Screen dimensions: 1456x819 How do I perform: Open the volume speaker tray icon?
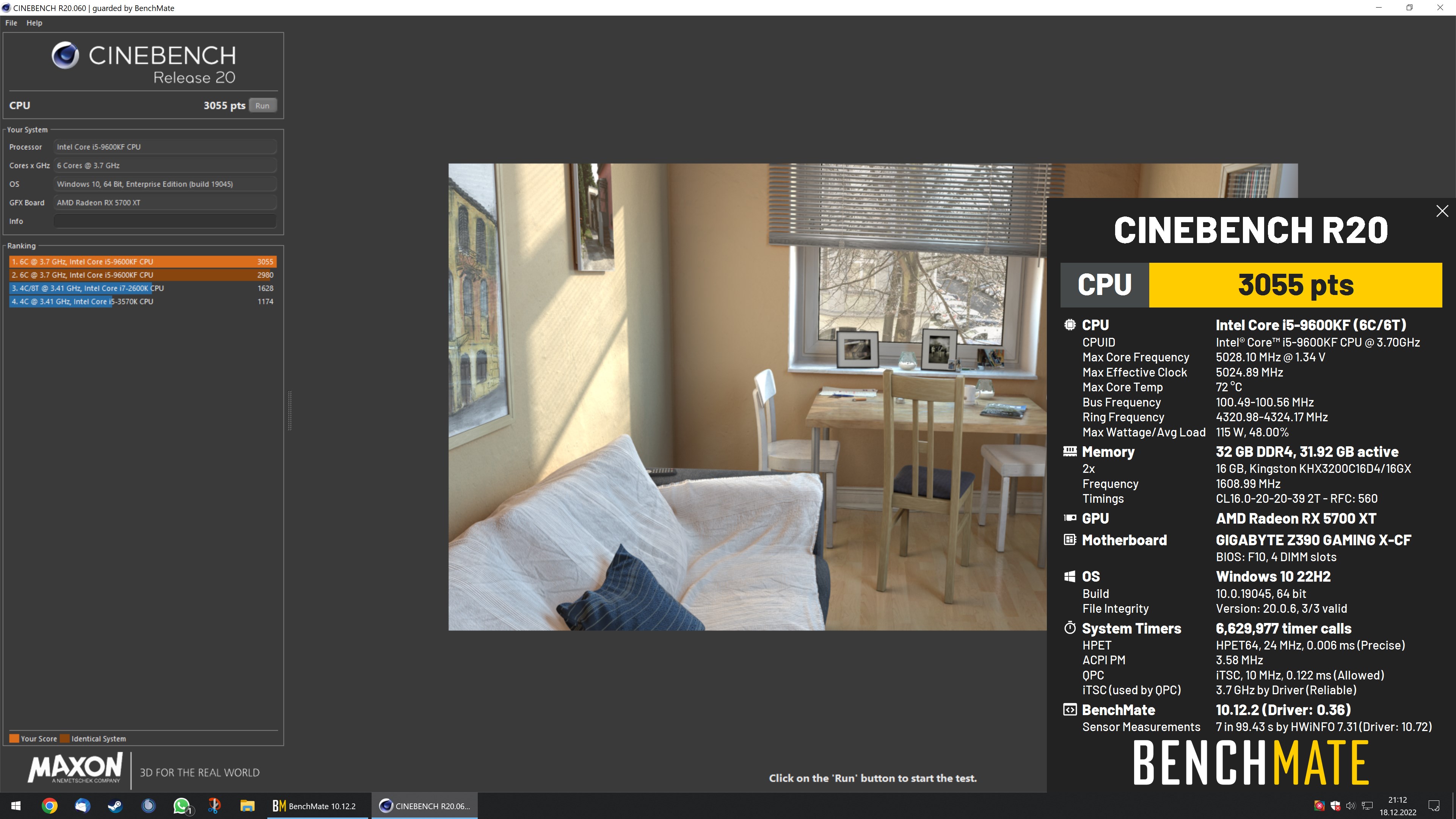pyautogui.click(x=1351, y=806)
